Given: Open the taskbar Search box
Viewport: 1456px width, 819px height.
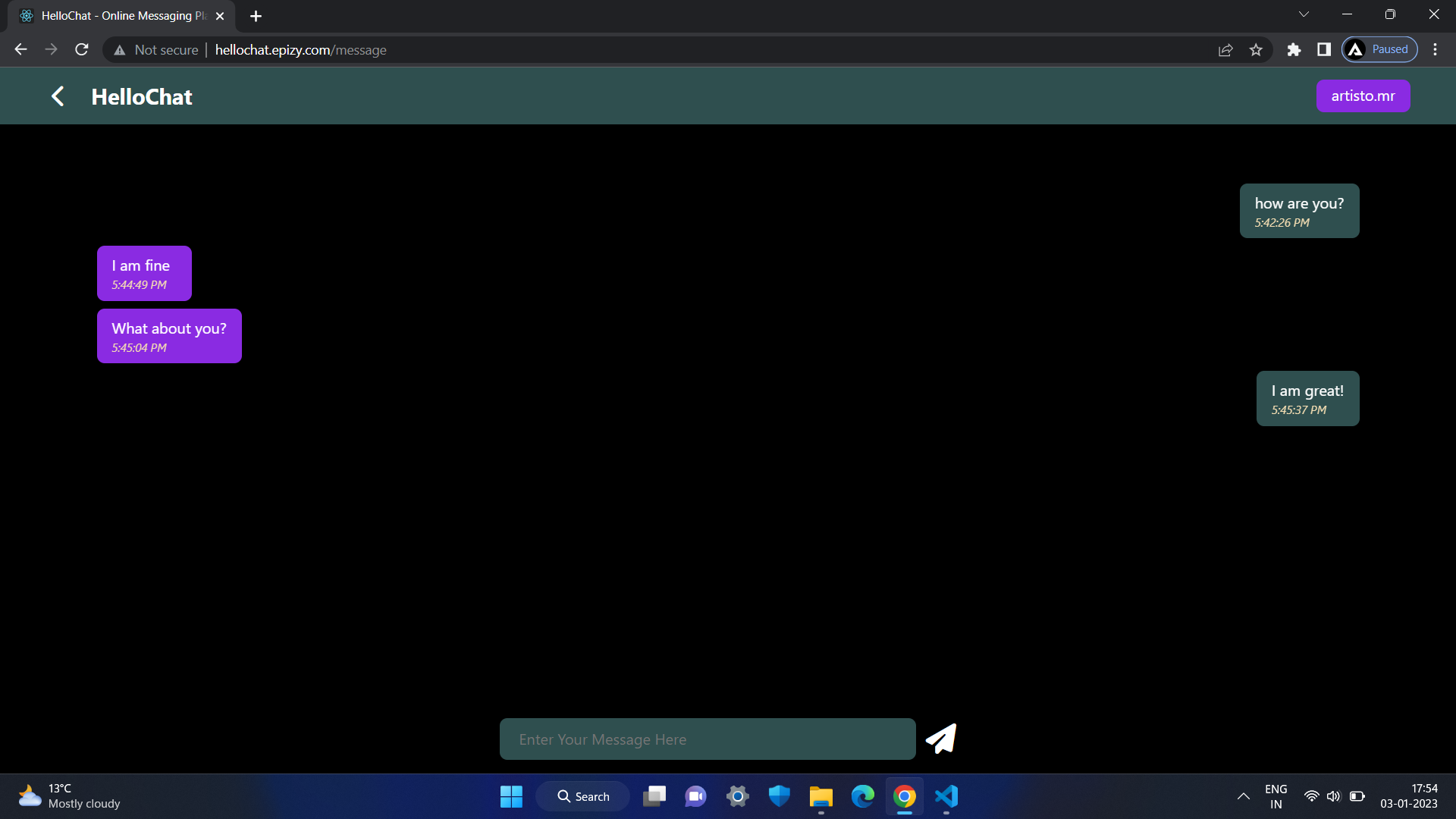Looking at the screenshot, I should point(582,796).
